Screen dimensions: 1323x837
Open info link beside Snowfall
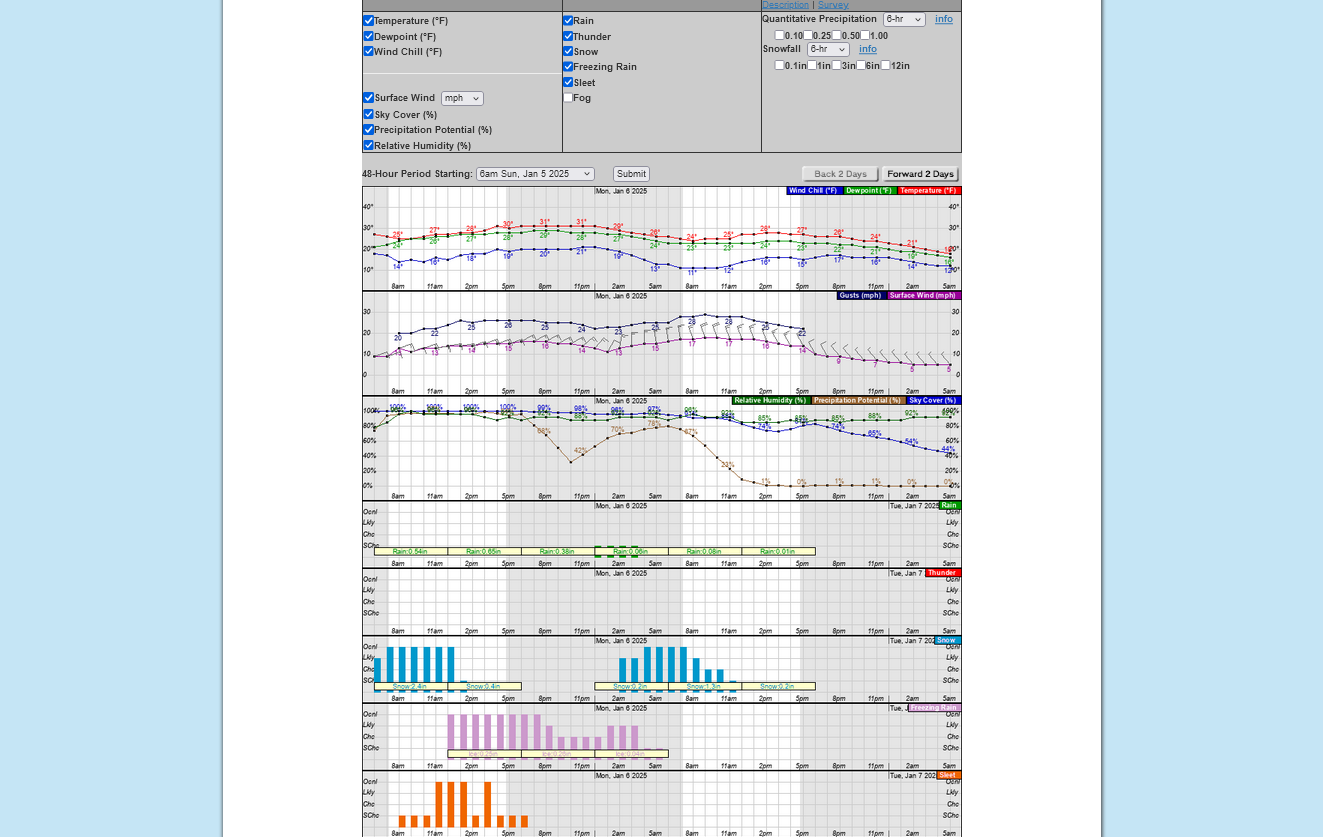(x=868, y=49)
